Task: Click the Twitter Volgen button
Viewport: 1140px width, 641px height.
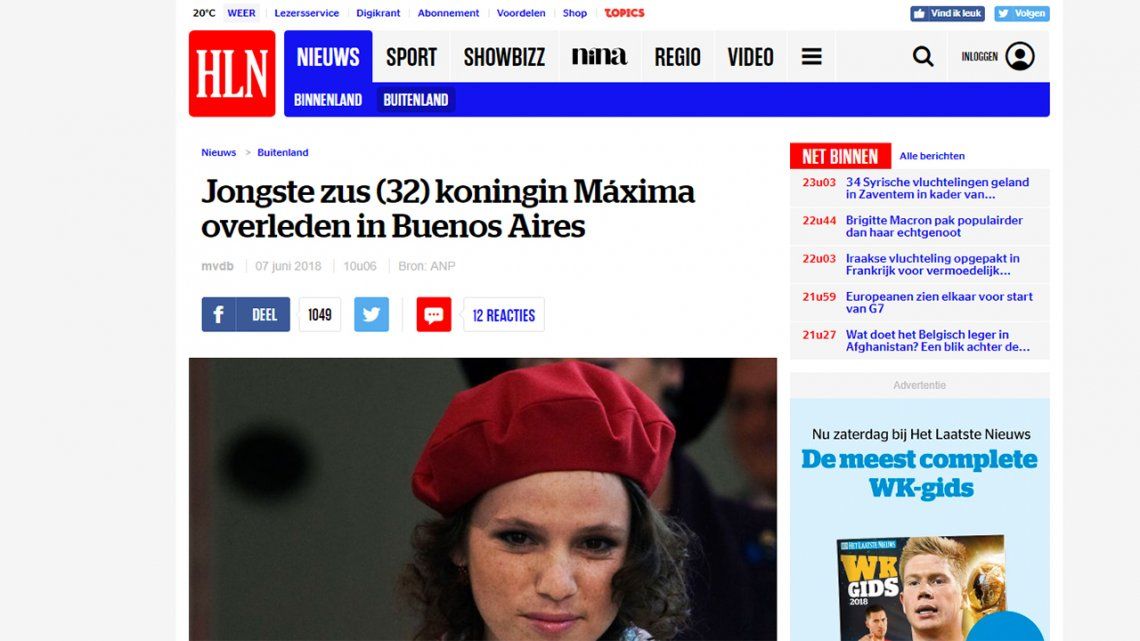Action: point(1021,14)
